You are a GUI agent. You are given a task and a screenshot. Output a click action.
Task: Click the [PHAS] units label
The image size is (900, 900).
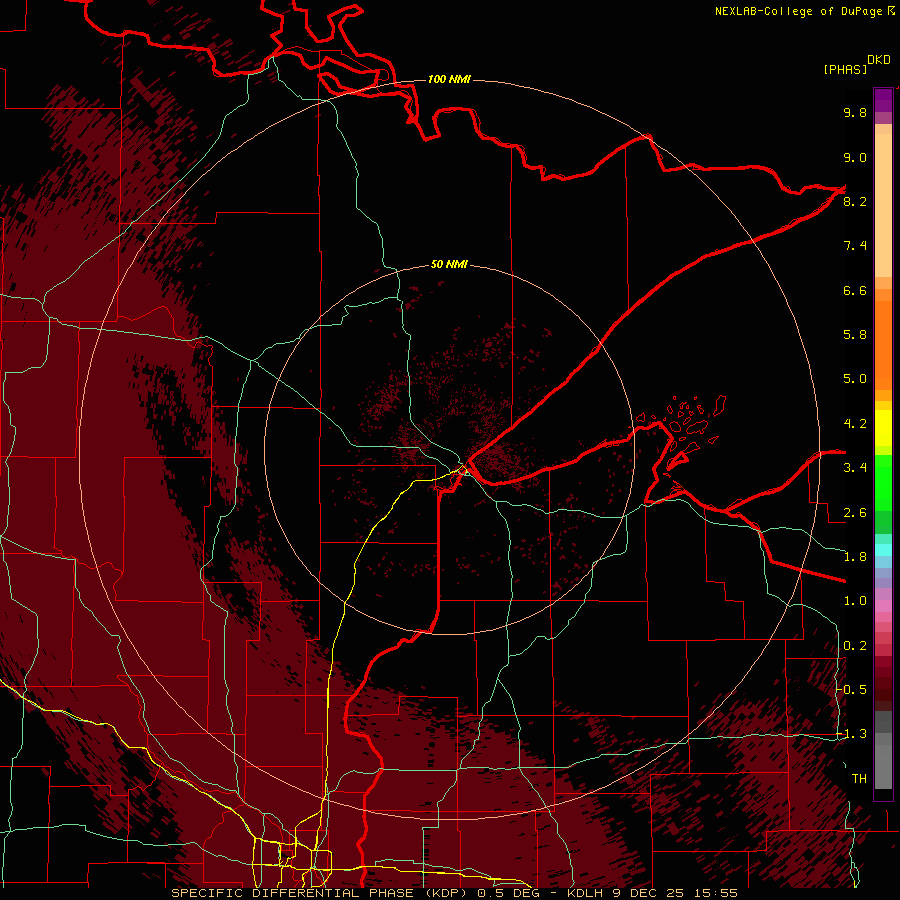click(x=845, y=69)
